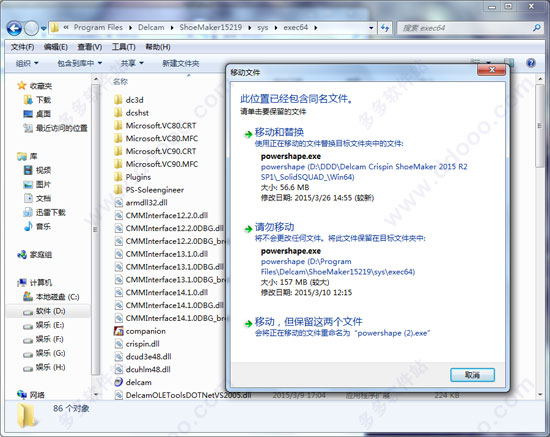
Task: Select the PS-Soleengineer folder icon
Action: pos(119,190)
